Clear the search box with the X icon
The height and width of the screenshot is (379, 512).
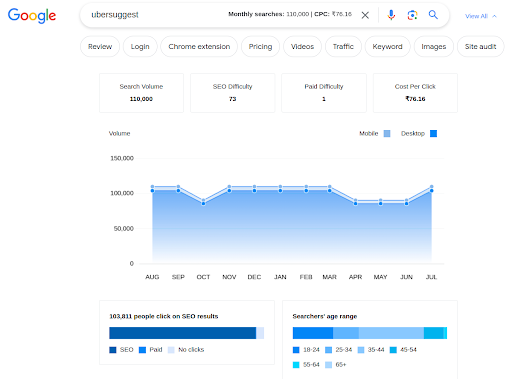tap(365, 15)
